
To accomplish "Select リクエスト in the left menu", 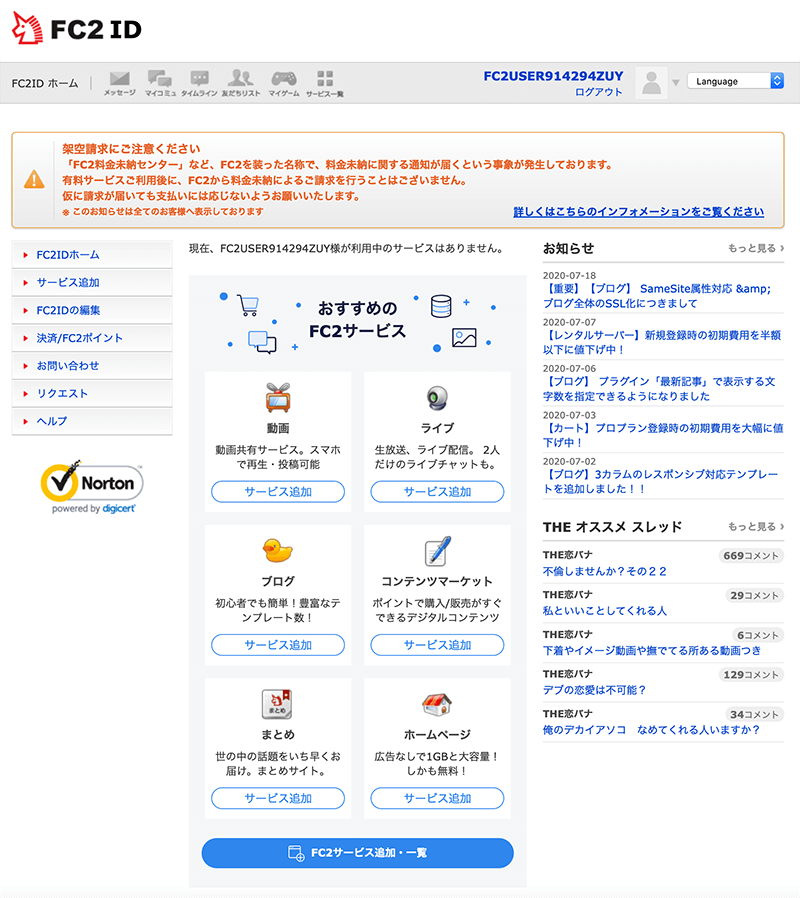I will pyautogui.click(x=92, y=393).
